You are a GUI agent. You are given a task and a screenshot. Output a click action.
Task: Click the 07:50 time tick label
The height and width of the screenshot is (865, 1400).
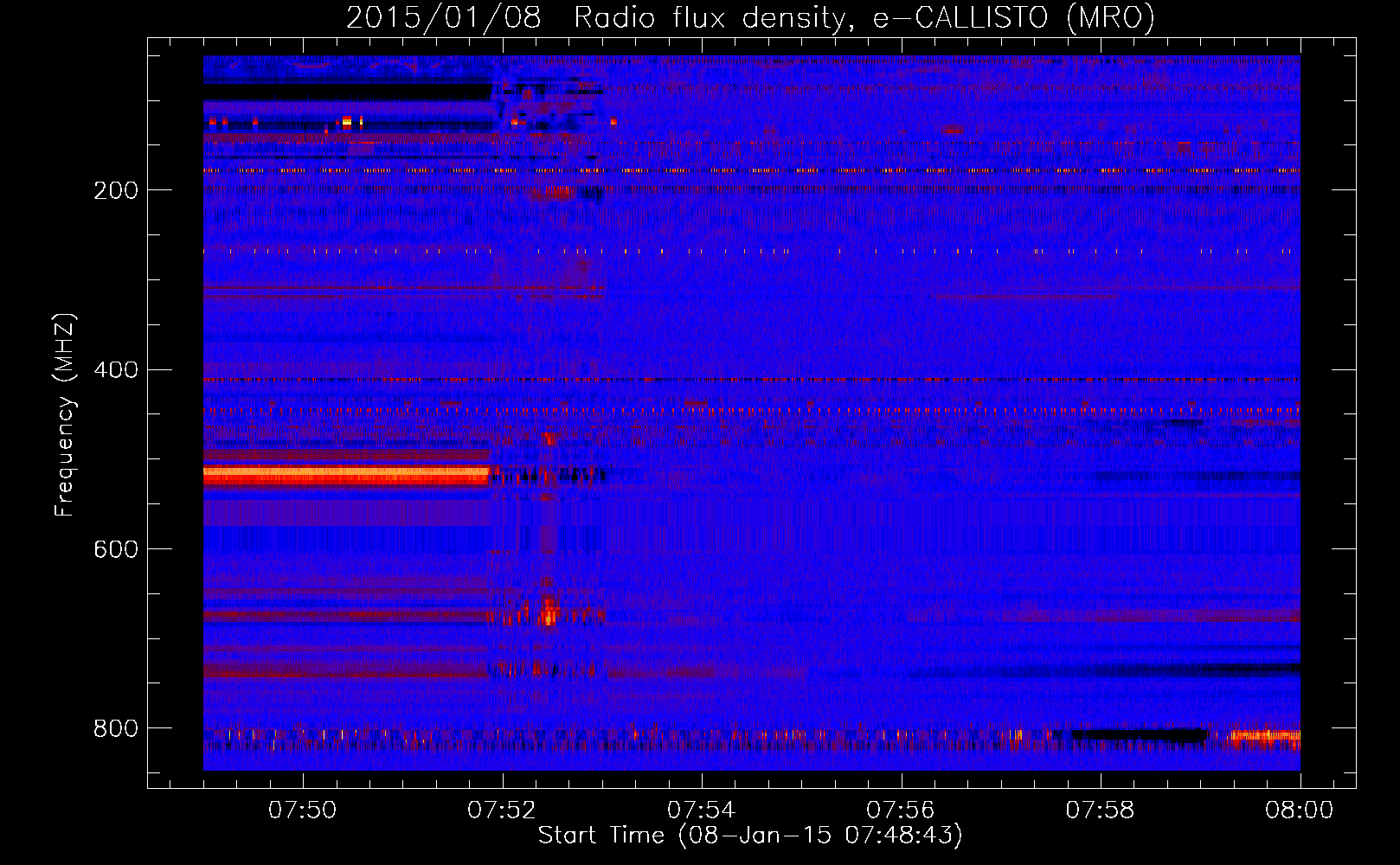(x=302, y=810)
